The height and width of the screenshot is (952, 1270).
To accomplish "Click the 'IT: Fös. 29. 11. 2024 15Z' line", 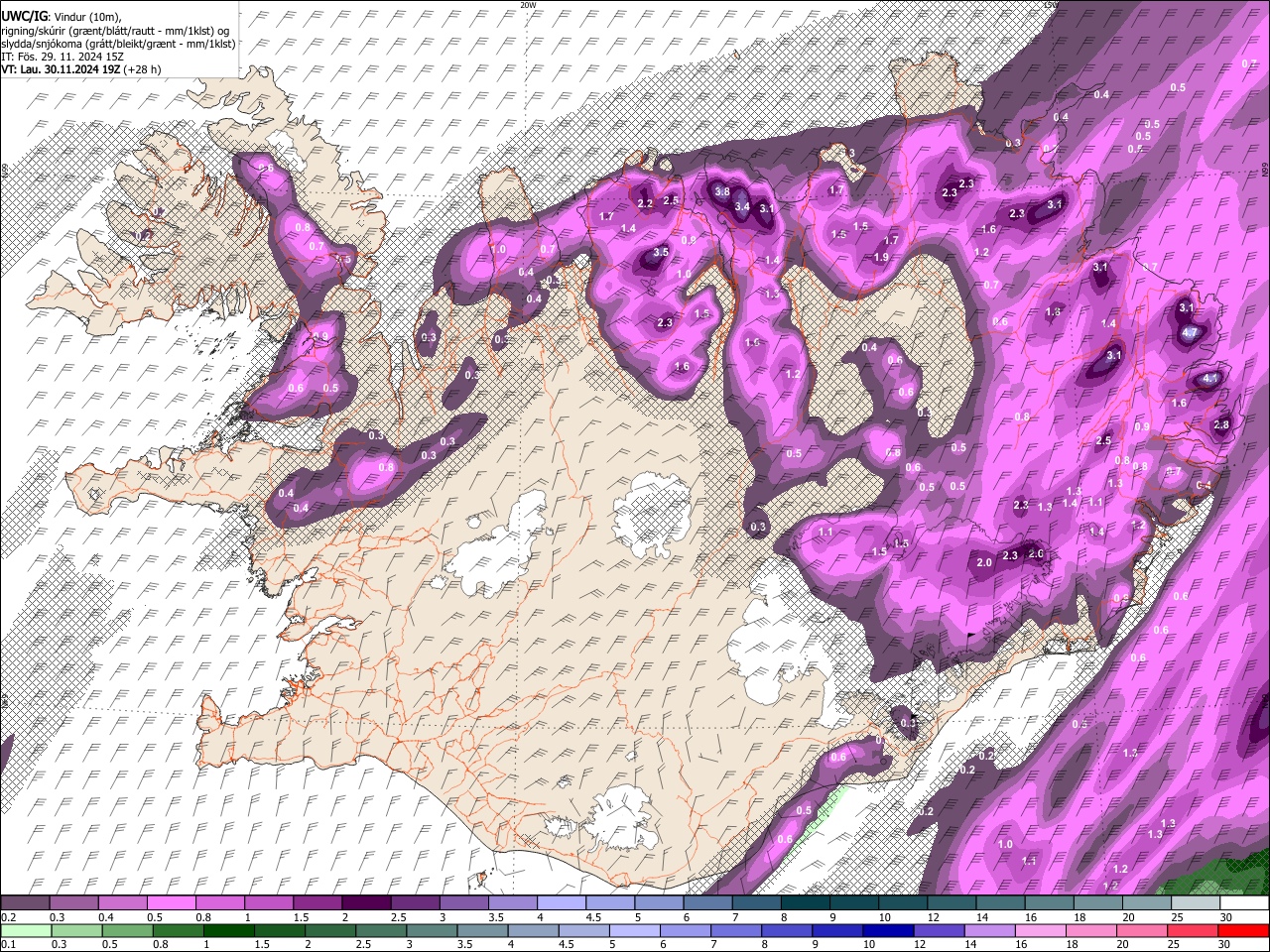I will point(63,57).
